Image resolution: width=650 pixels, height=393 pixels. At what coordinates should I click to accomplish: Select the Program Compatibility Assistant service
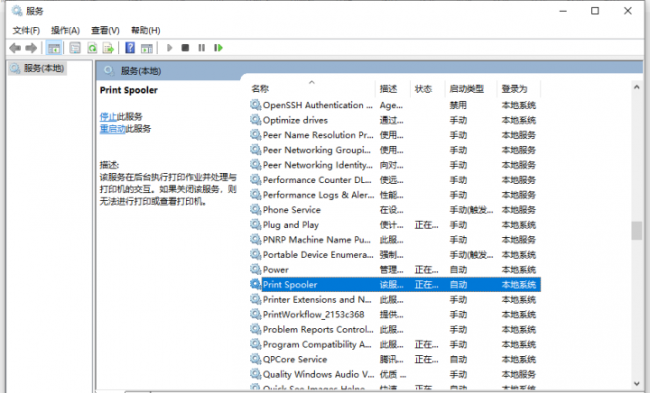(395, 344)
